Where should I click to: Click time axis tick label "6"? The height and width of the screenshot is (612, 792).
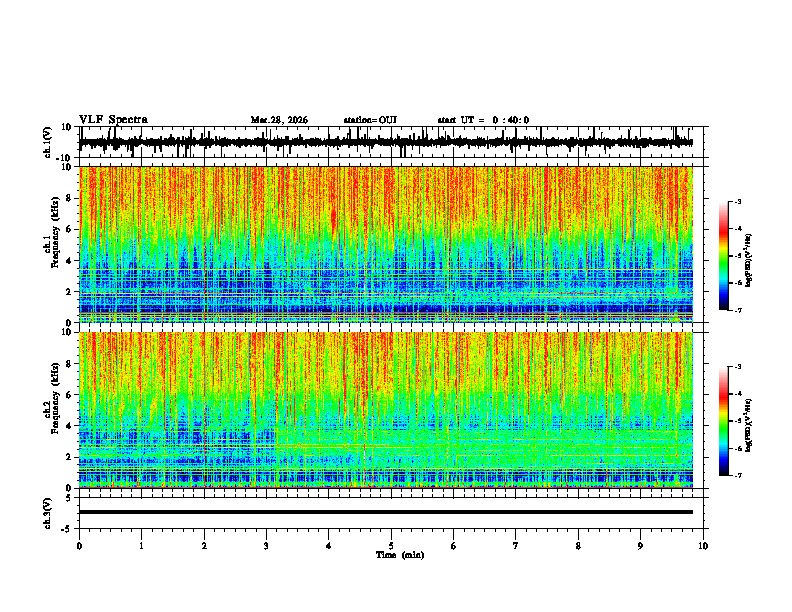(454, 546)
